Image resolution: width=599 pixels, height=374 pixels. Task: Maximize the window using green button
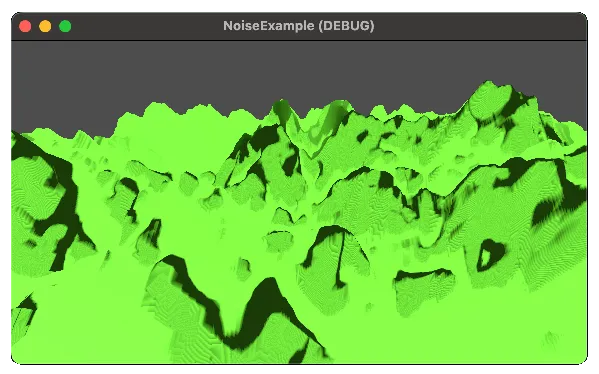[x=65, y=26]
